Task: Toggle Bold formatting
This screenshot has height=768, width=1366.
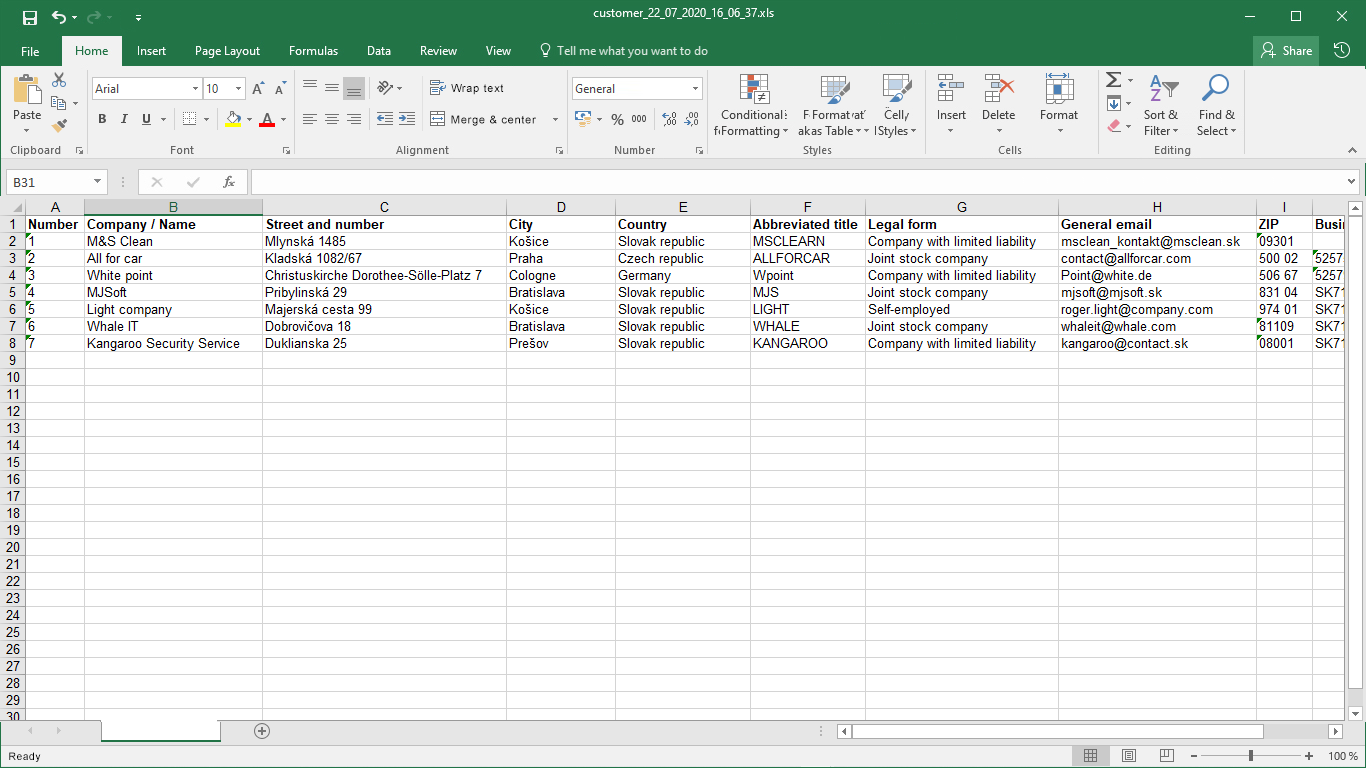Action: click(x=102, y=119)
